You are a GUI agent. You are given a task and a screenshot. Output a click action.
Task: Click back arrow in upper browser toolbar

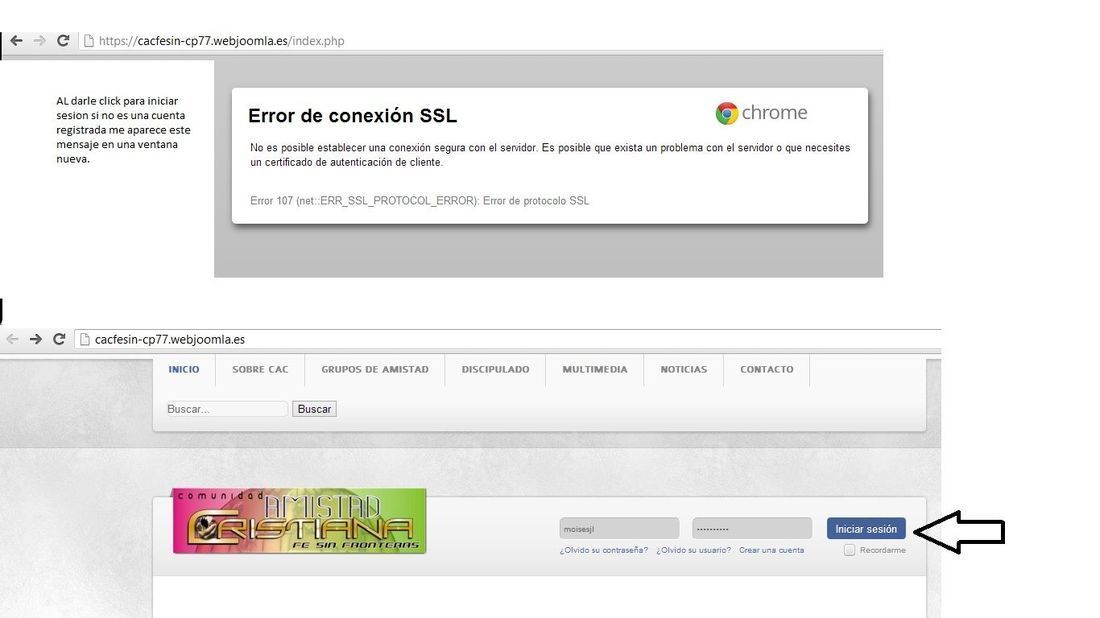(x=16, y=41)
